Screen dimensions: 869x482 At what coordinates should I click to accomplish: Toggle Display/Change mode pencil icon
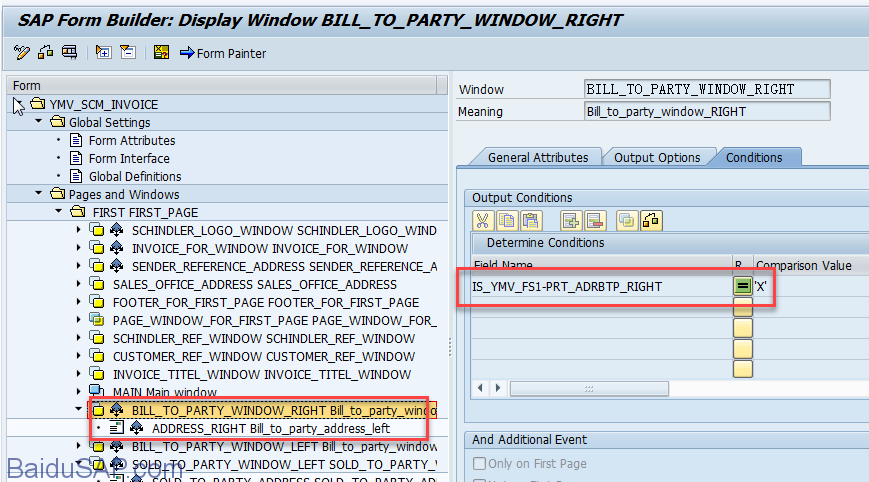[22, 53]
